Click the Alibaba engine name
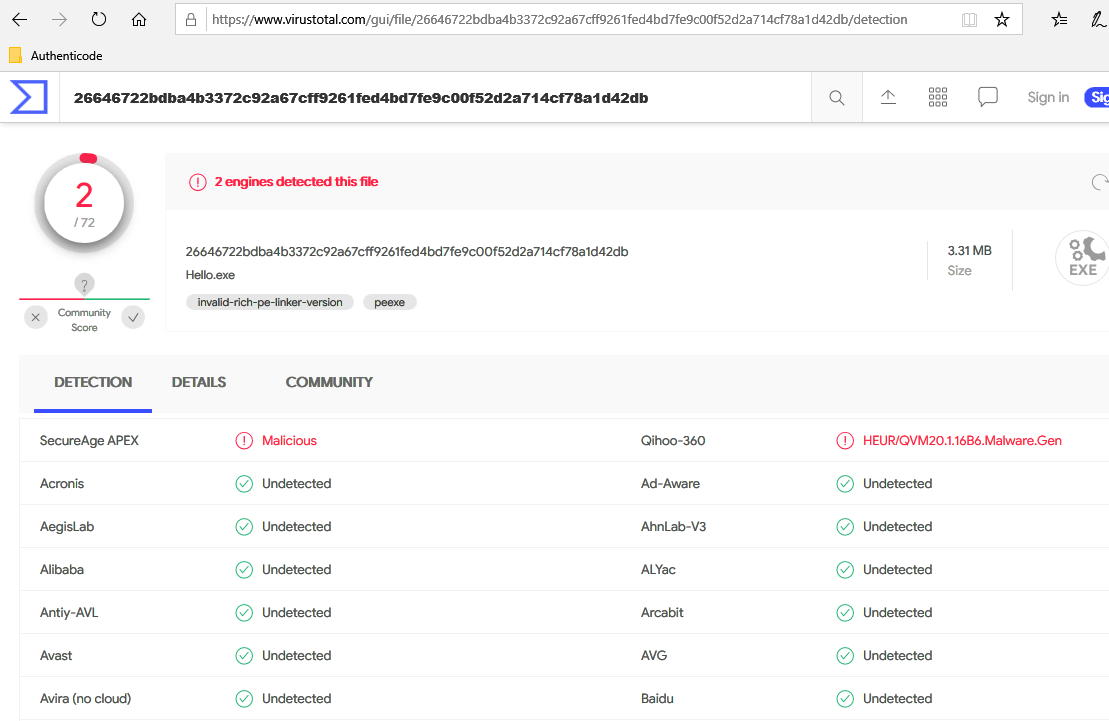 click(62, 570)
